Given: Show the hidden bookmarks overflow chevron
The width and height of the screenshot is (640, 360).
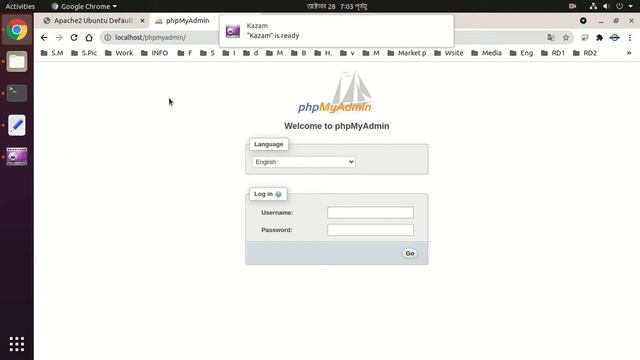Looking at the screenshot, I should pos(629,53).
